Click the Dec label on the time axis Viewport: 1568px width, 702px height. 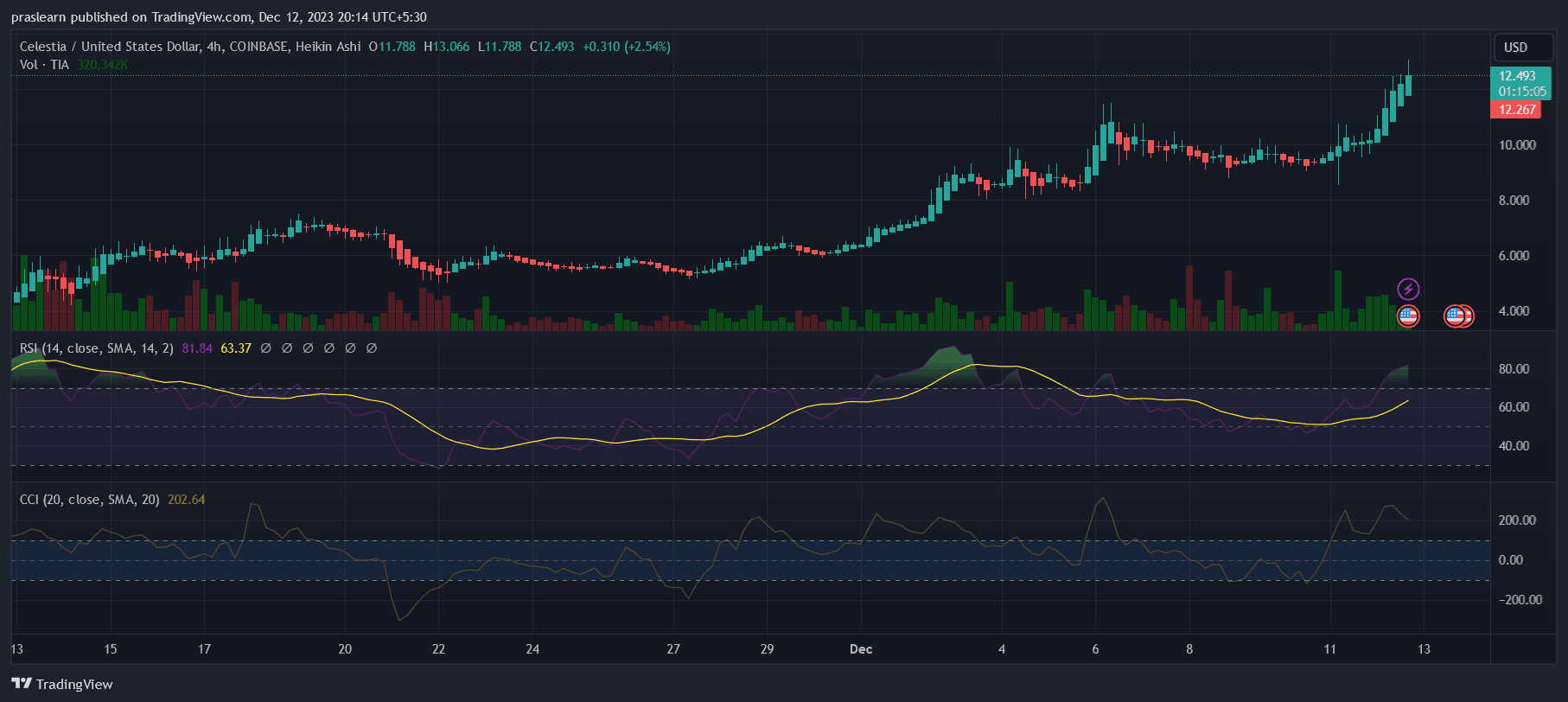pyautogui.click(x=861, y=649)
